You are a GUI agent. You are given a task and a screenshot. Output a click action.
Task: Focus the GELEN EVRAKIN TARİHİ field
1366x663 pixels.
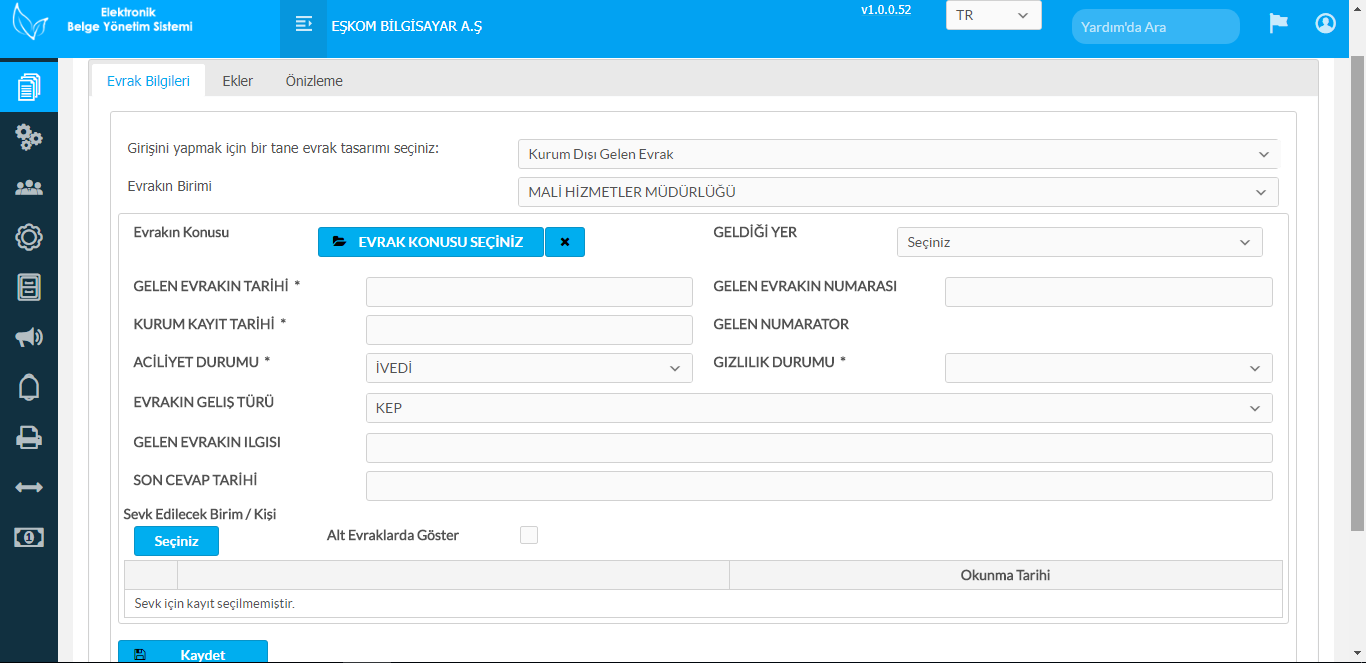(x=529, y=292)
